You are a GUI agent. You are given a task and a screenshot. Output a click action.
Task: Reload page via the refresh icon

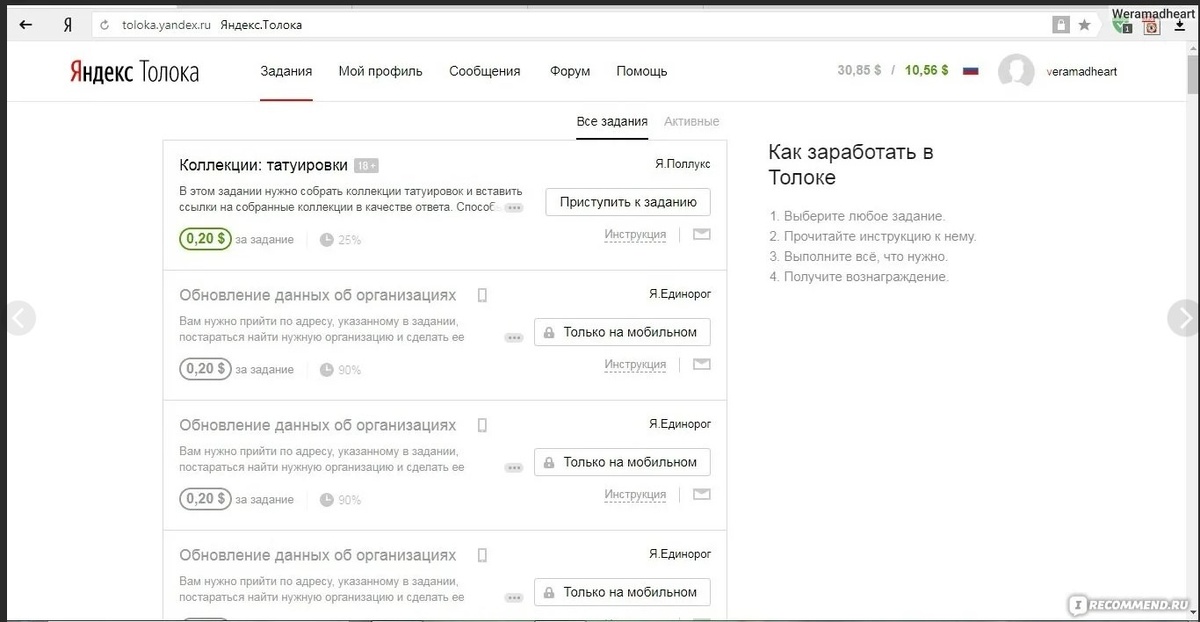(104, 25)
